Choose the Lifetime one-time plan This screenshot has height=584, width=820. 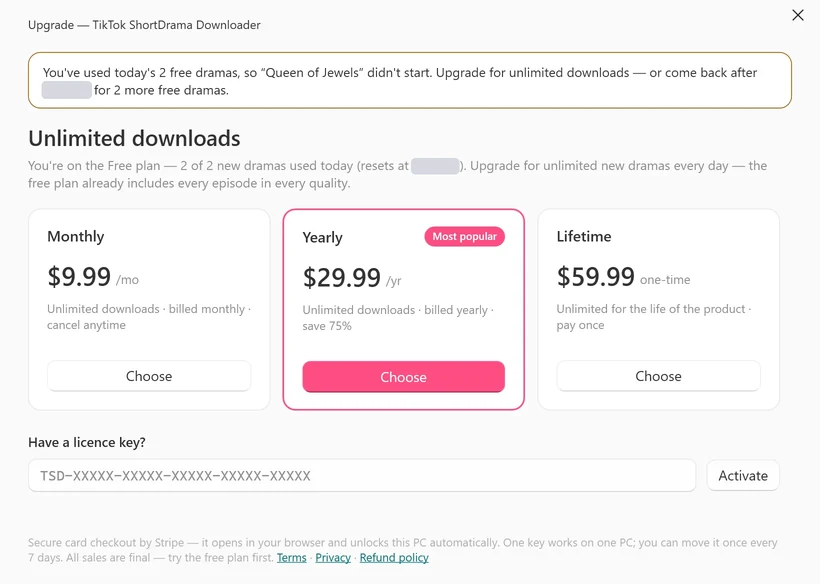pyautogui.click(x=658, y=376)
